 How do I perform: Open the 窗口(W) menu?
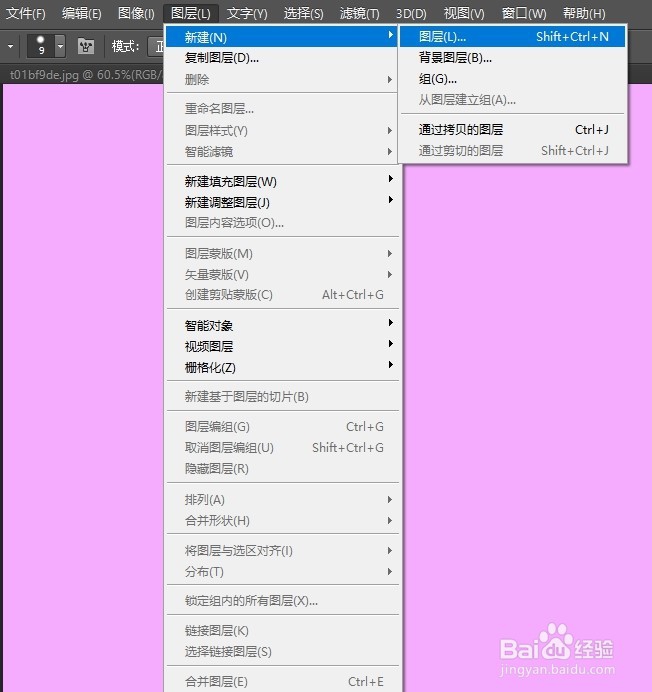click(524, 14)
